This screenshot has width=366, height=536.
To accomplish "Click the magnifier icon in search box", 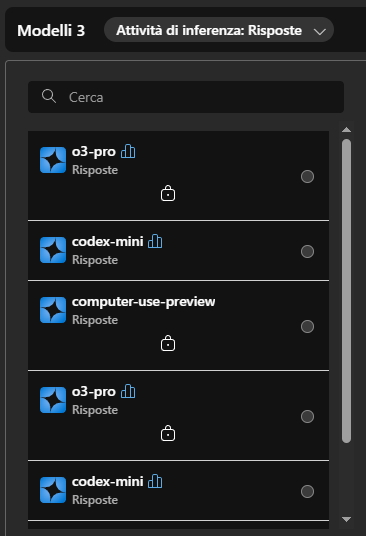I will [49, 96].
